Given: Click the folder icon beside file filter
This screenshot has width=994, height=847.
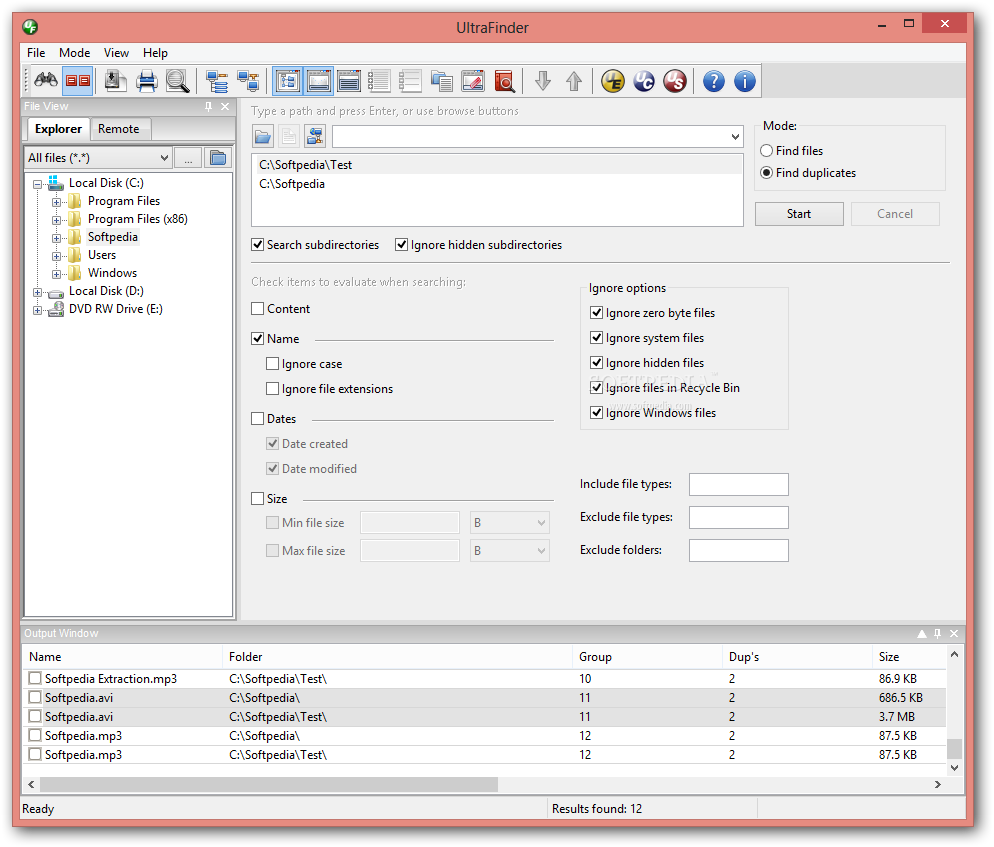Looking at the screenshot, I should tap(218, 158).
